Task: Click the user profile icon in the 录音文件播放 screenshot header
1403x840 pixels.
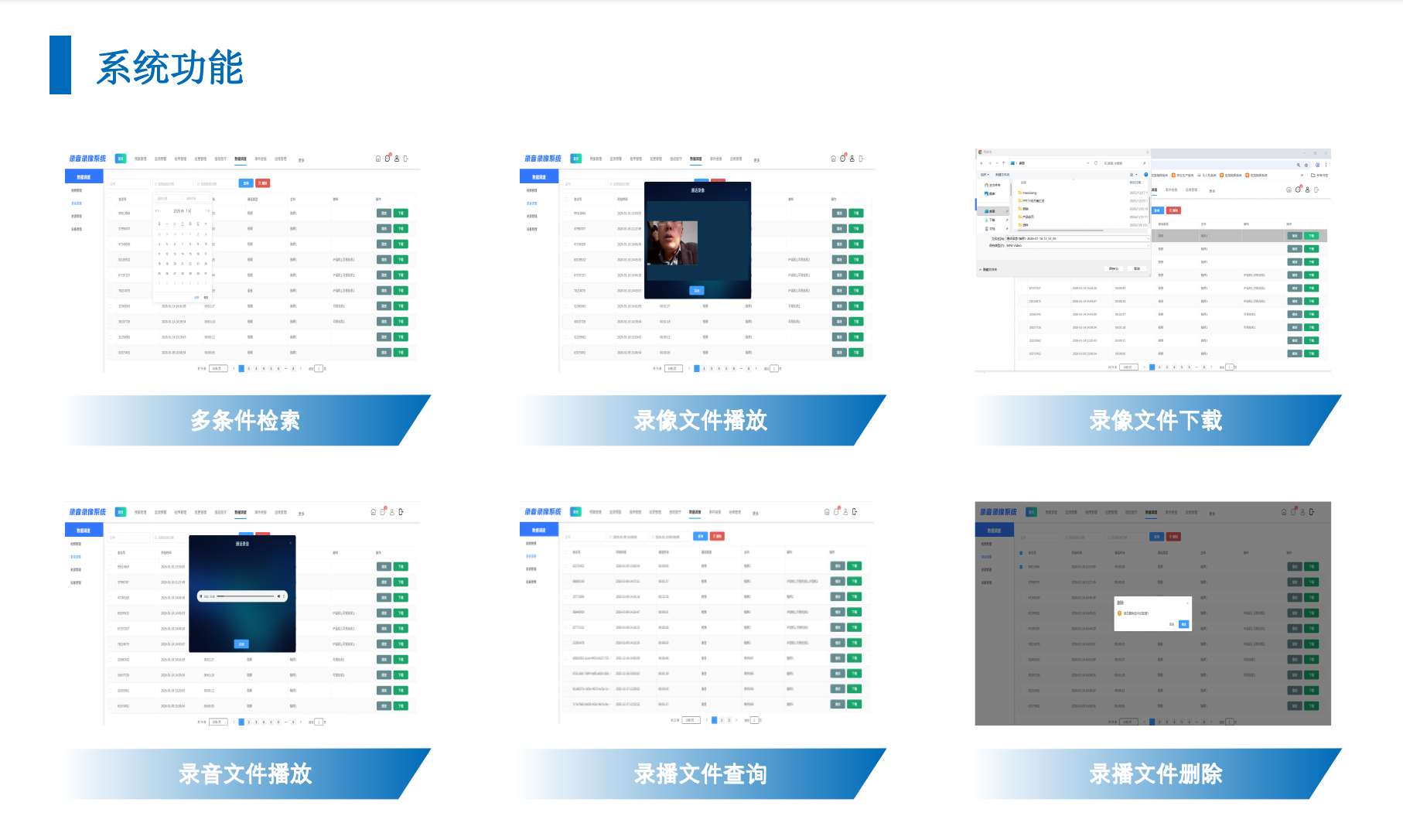Action: click(x=392, y=512)
